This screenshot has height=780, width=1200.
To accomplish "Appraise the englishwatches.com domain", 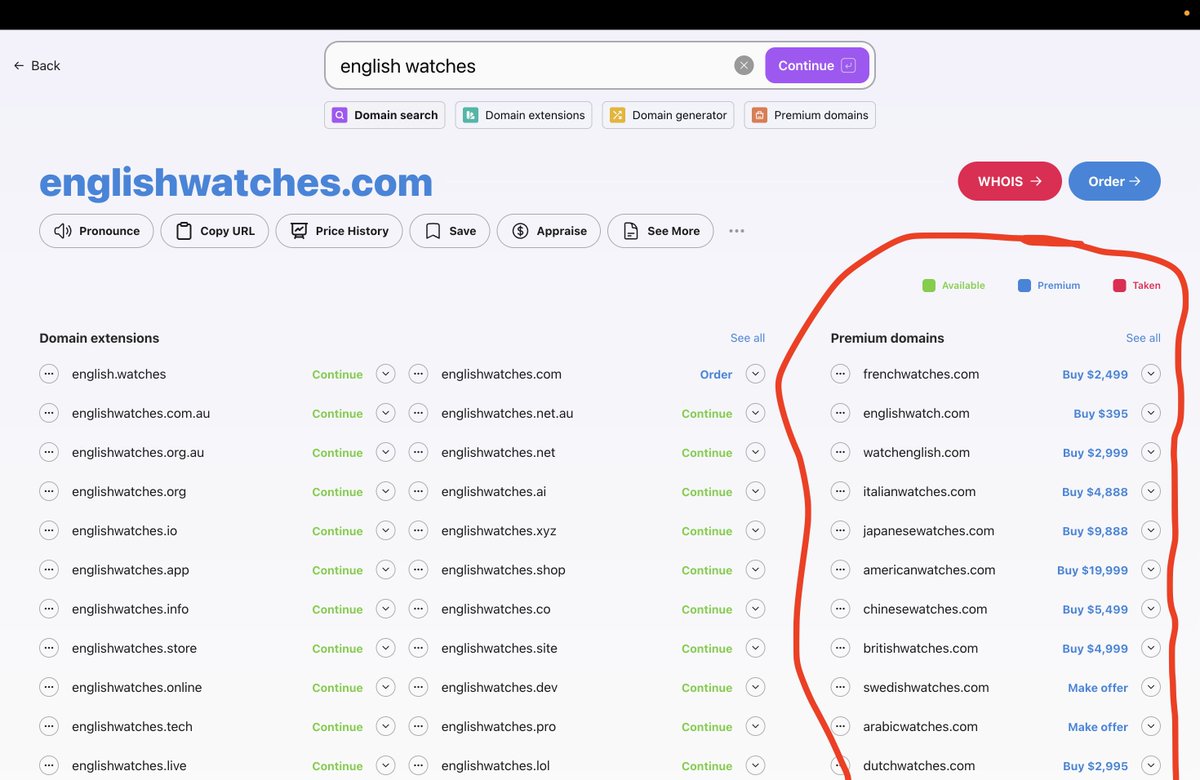I will click(x=549, y=231).
